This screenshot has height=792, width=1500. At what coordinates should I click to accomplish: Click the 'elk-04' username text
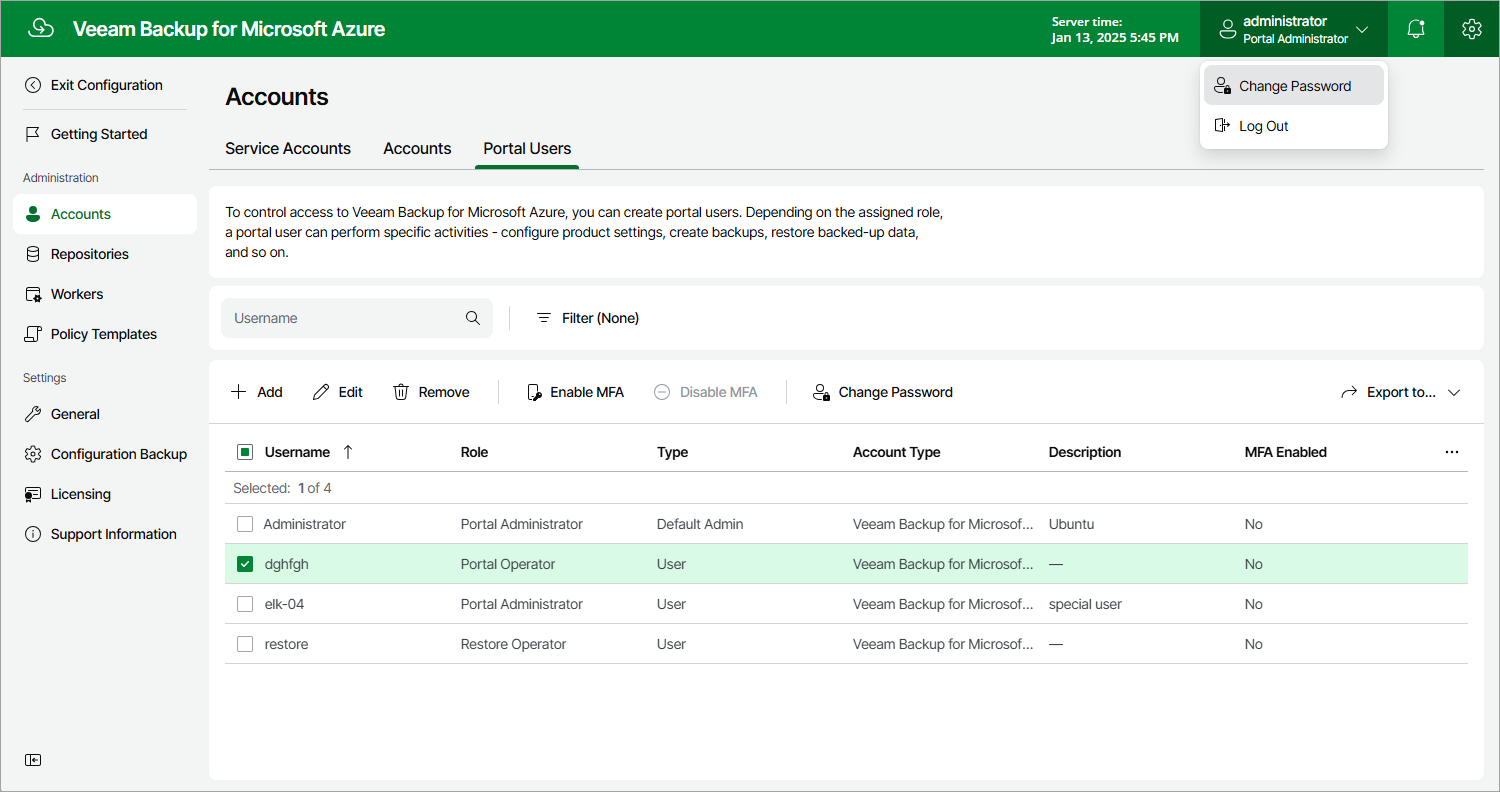(x=284, y=604)
